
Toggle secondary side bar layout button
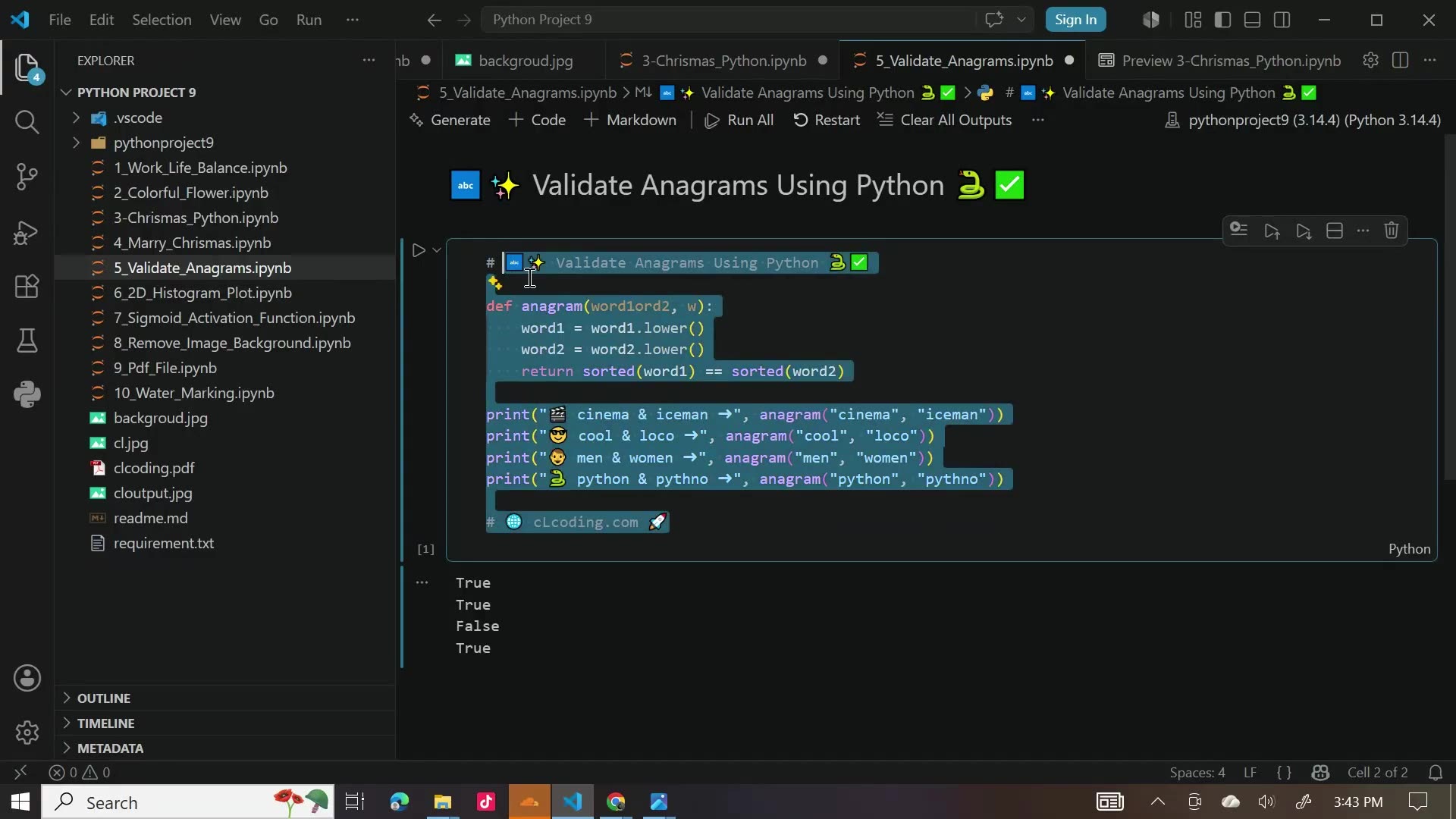coord(1282,20)
